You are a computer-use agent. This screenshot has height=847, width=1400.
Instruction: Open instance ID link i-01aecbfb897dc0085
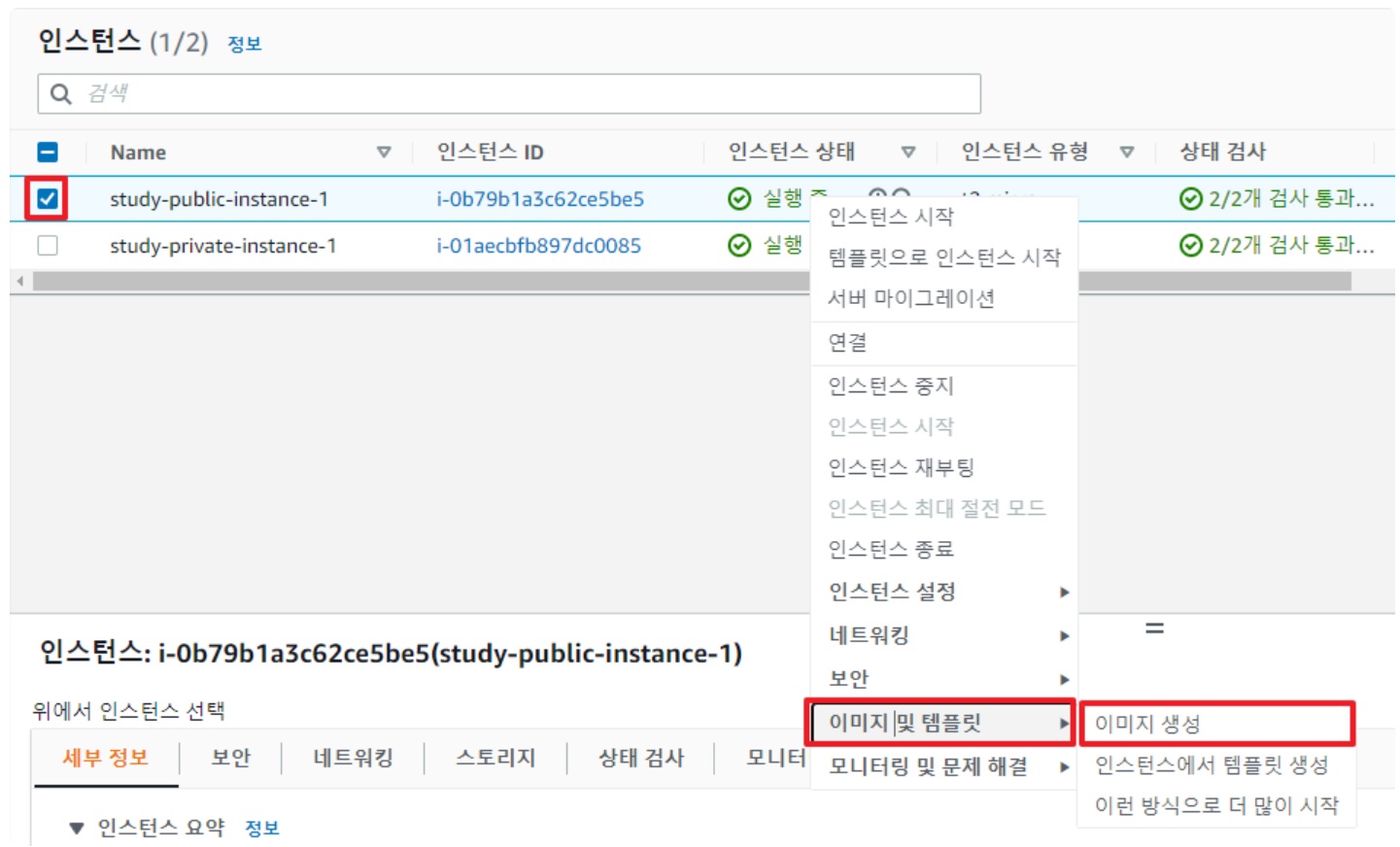(x=539, y=246)
